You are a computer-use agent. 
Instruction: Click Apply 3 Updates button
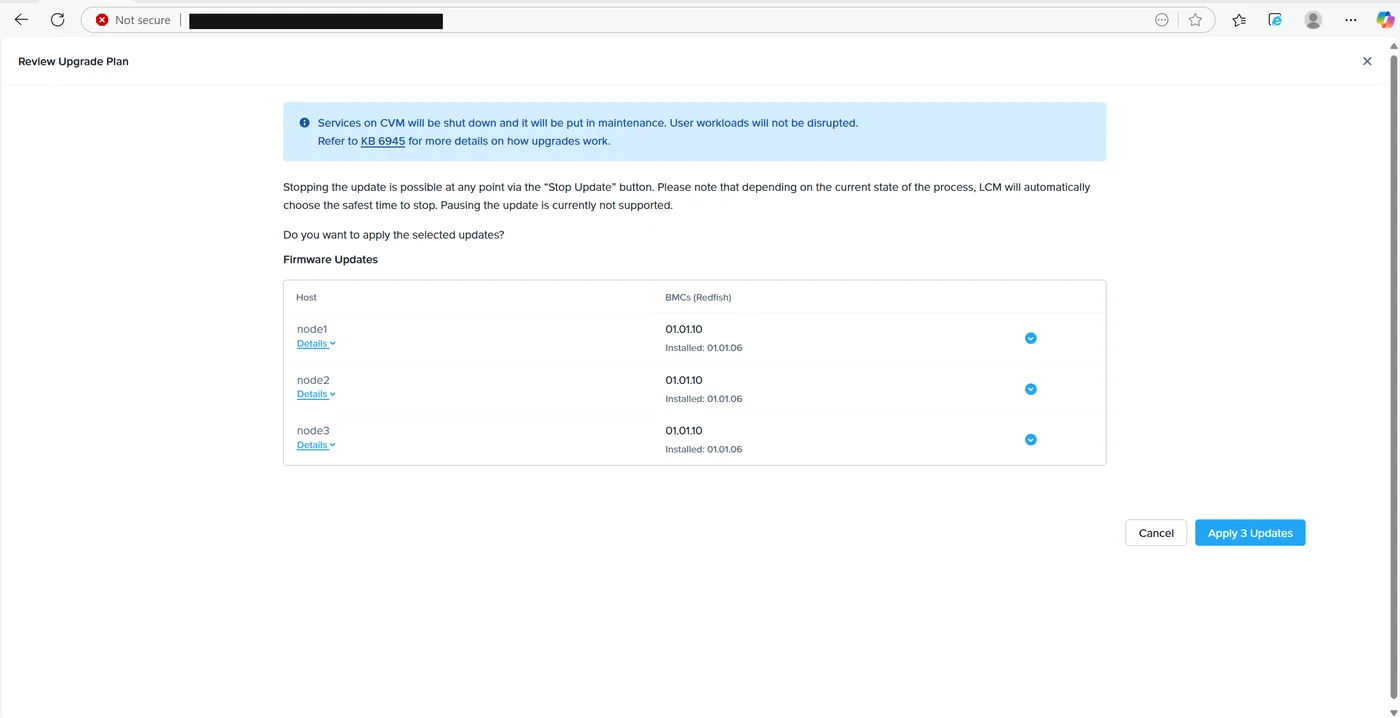1250,533
